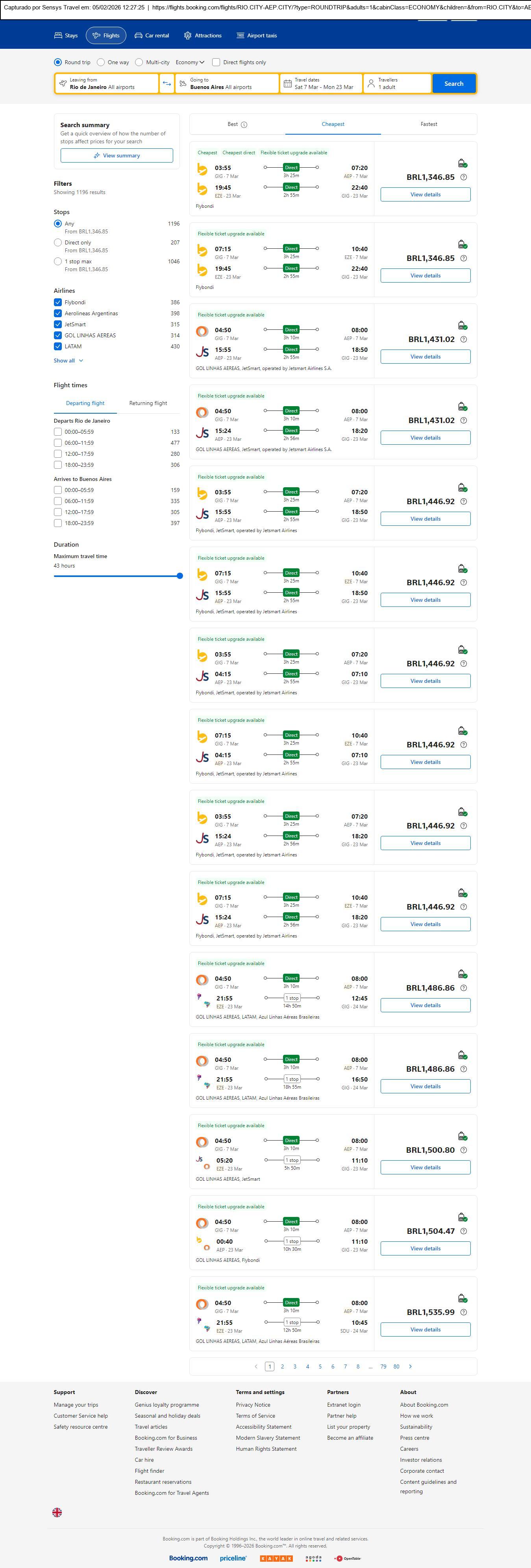Click the info icon beside the Best tab
531x1568 pixels.
pos(244,125)
